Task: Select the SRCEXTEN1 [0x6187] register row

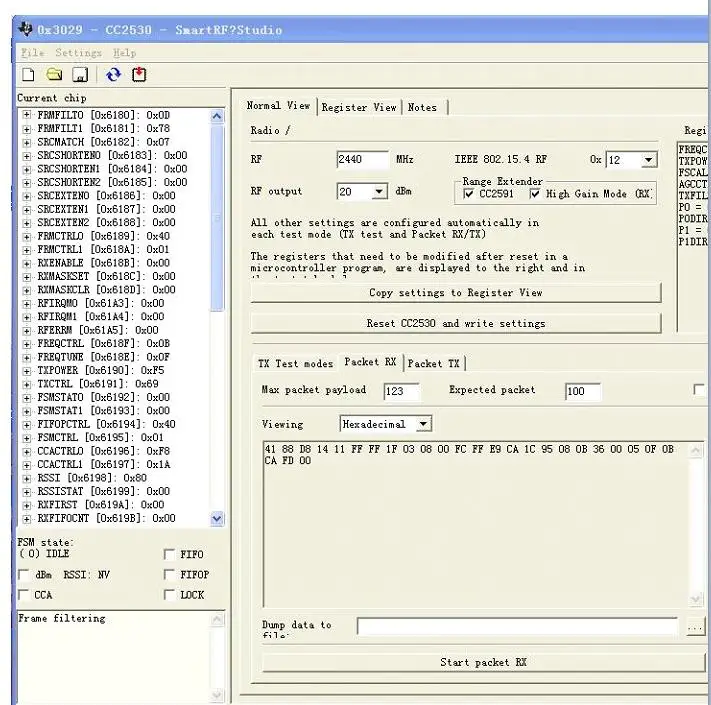Action: click(106, 209)
